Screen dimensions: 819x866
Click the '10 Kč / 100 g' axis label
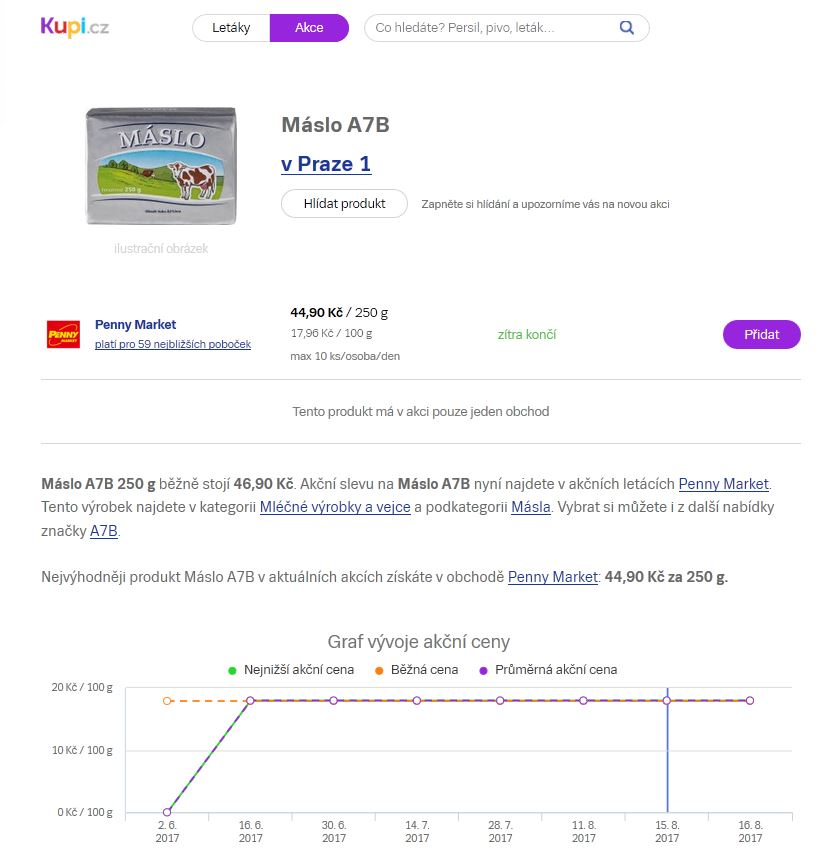click(x=82, y=751)
